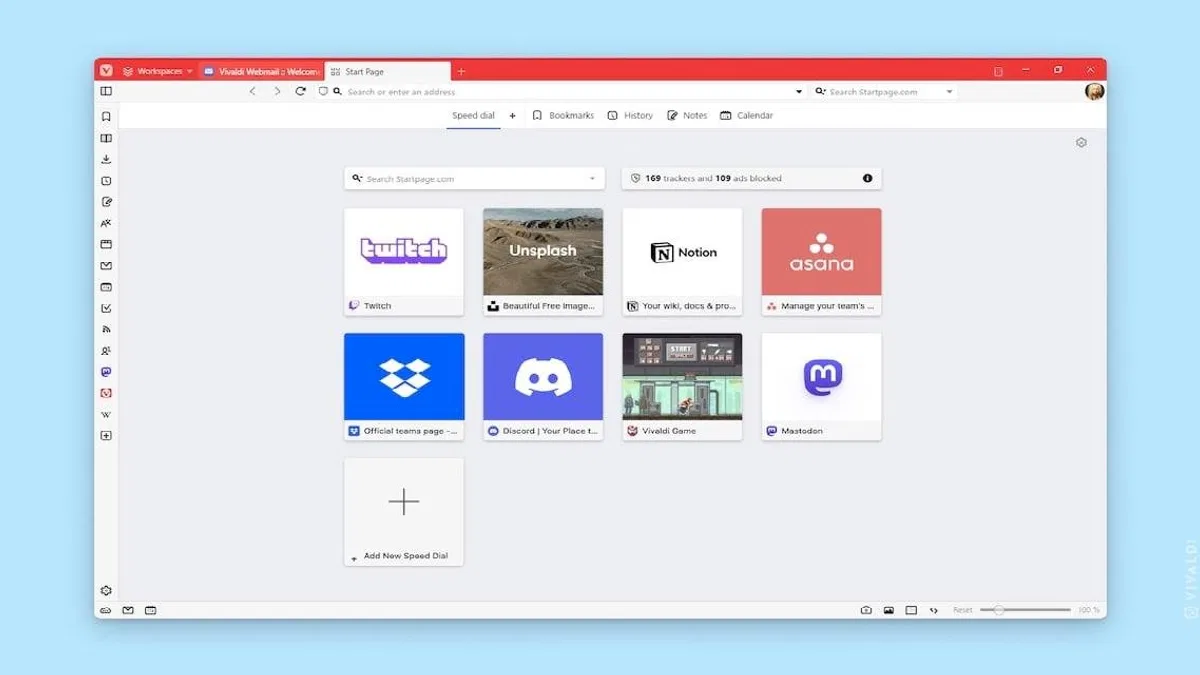Open the Reading List panel in the sidebar
Image resolution: width=1200 pixels, height=675 pixels.
[x=106, y=138]
